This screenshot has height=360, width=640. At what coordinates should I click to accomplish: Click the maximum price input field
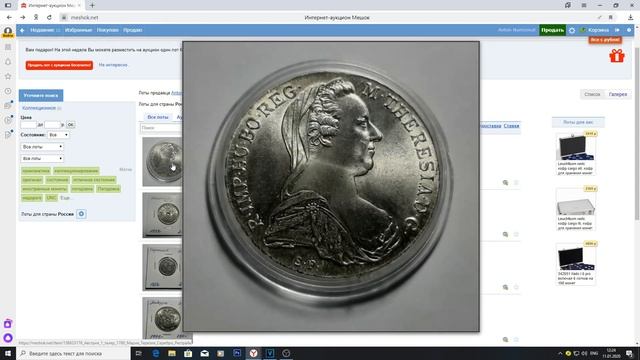coord(52,124)
